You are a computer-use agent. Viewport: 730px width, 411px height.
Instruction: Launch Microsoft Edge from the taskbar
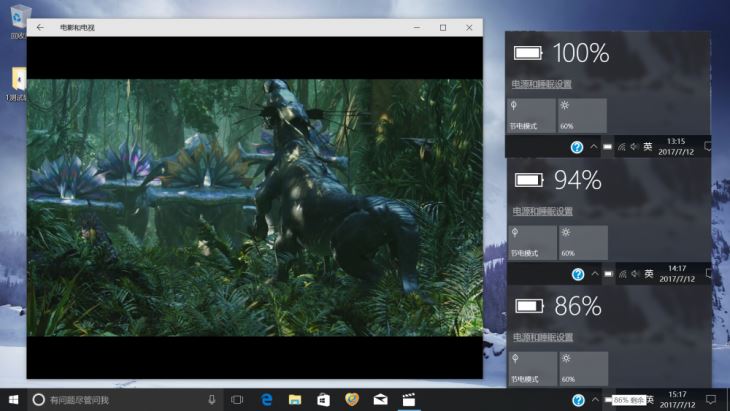tap(266, 400)
